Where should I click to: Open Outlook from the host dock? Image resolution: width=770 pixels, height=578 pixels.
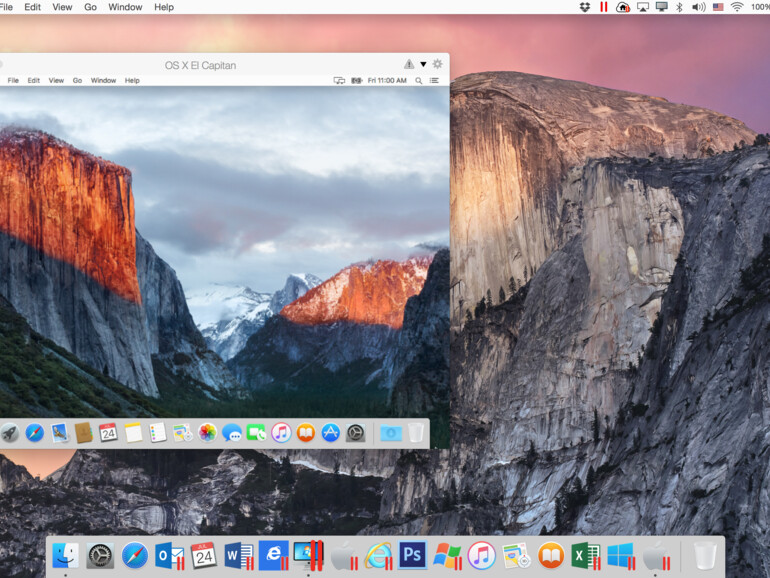click(x=169, y=555)
